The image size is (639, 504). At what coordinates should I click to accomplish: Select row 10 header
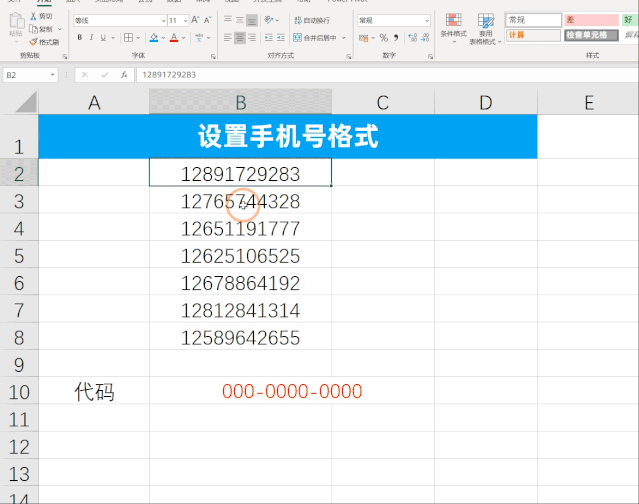click(x=19, y=392)
